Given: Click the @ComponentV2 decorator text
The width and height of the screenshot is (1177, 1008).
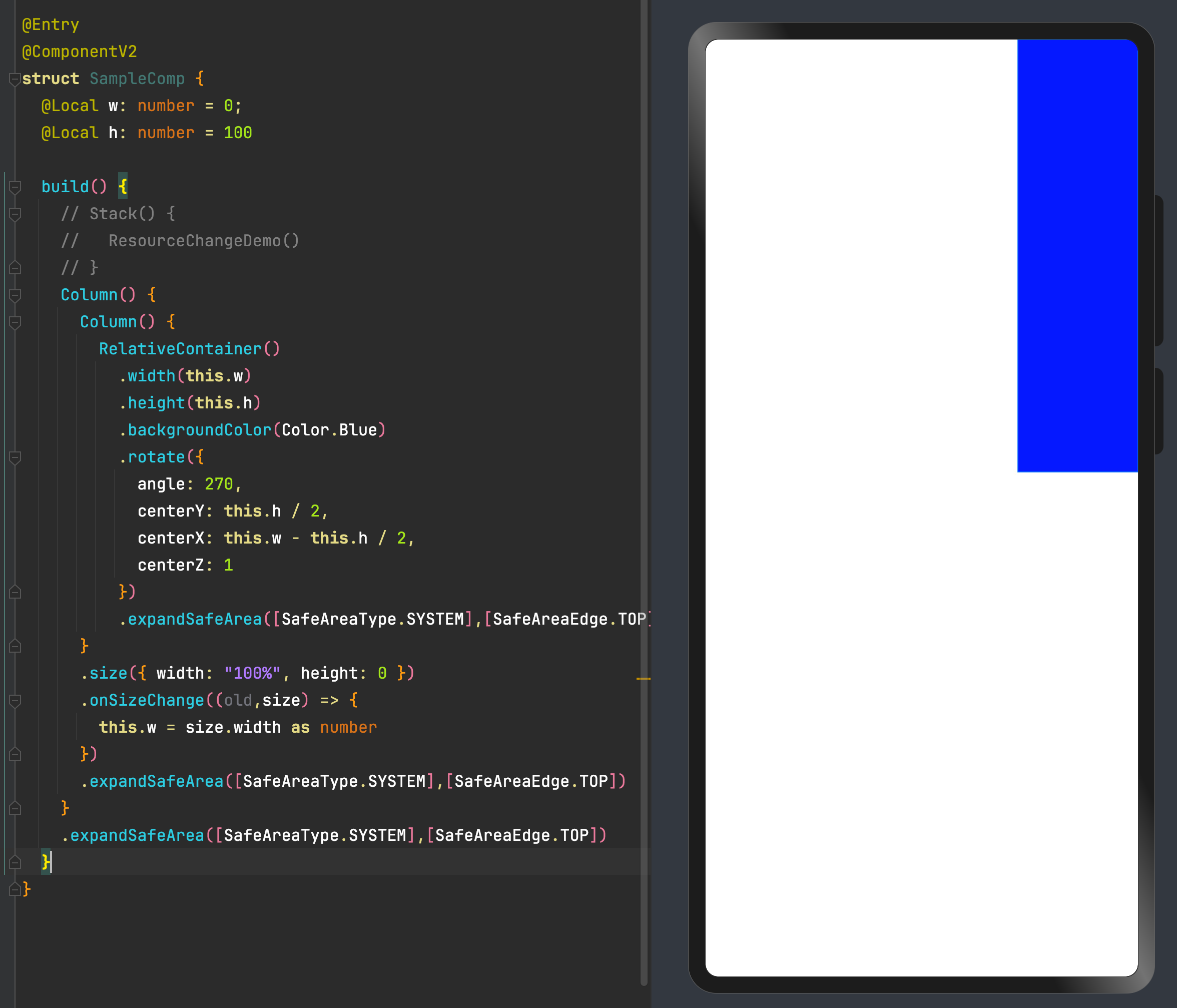Looking at the screenshot, I should (80, 52).
